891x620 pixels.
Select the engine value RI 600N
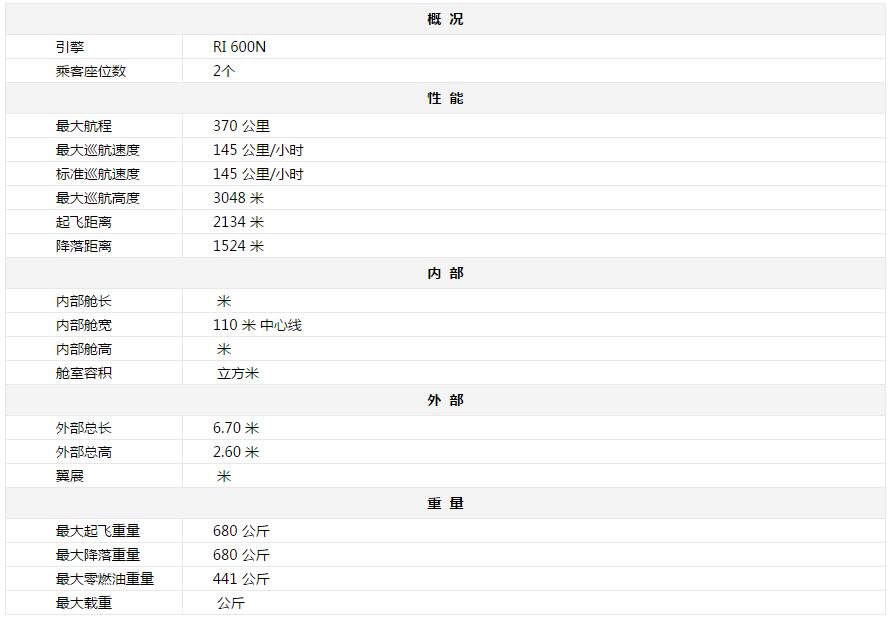coord(240,47)
